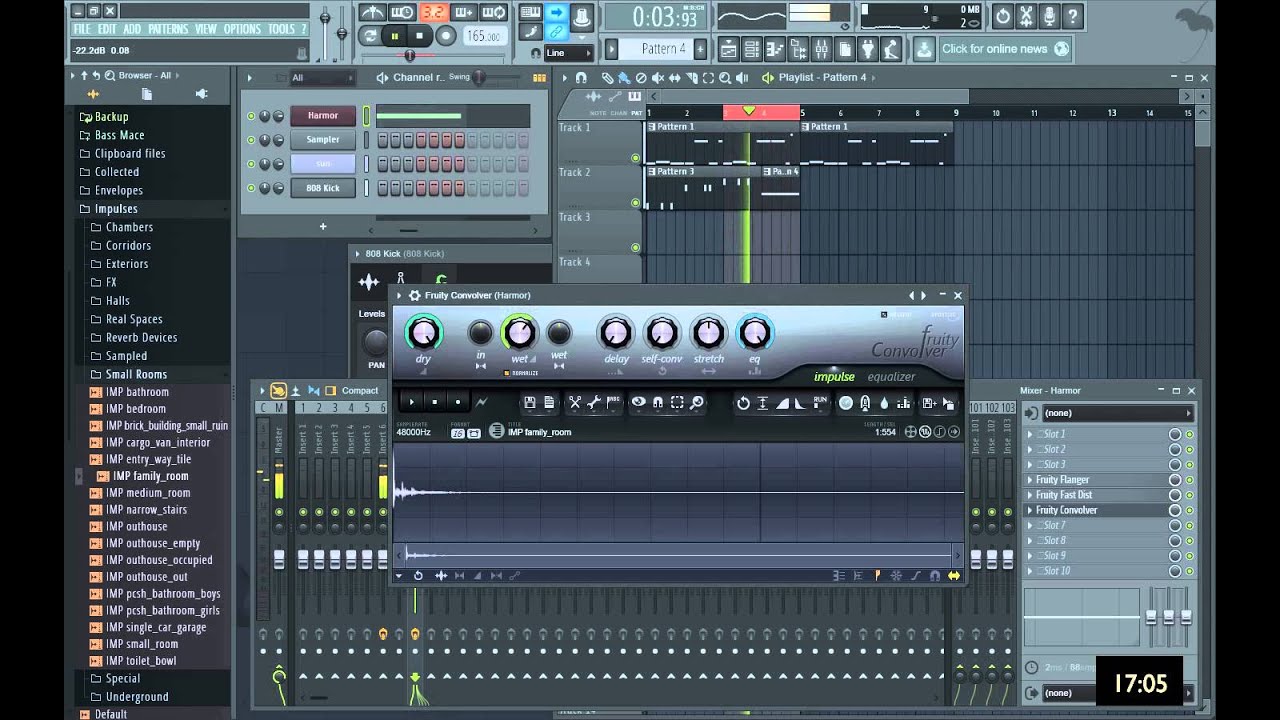The width and height of the screenshot is (1280, 720).
Task: Click the Harmor channel button
Action: (x=323, y=116)
